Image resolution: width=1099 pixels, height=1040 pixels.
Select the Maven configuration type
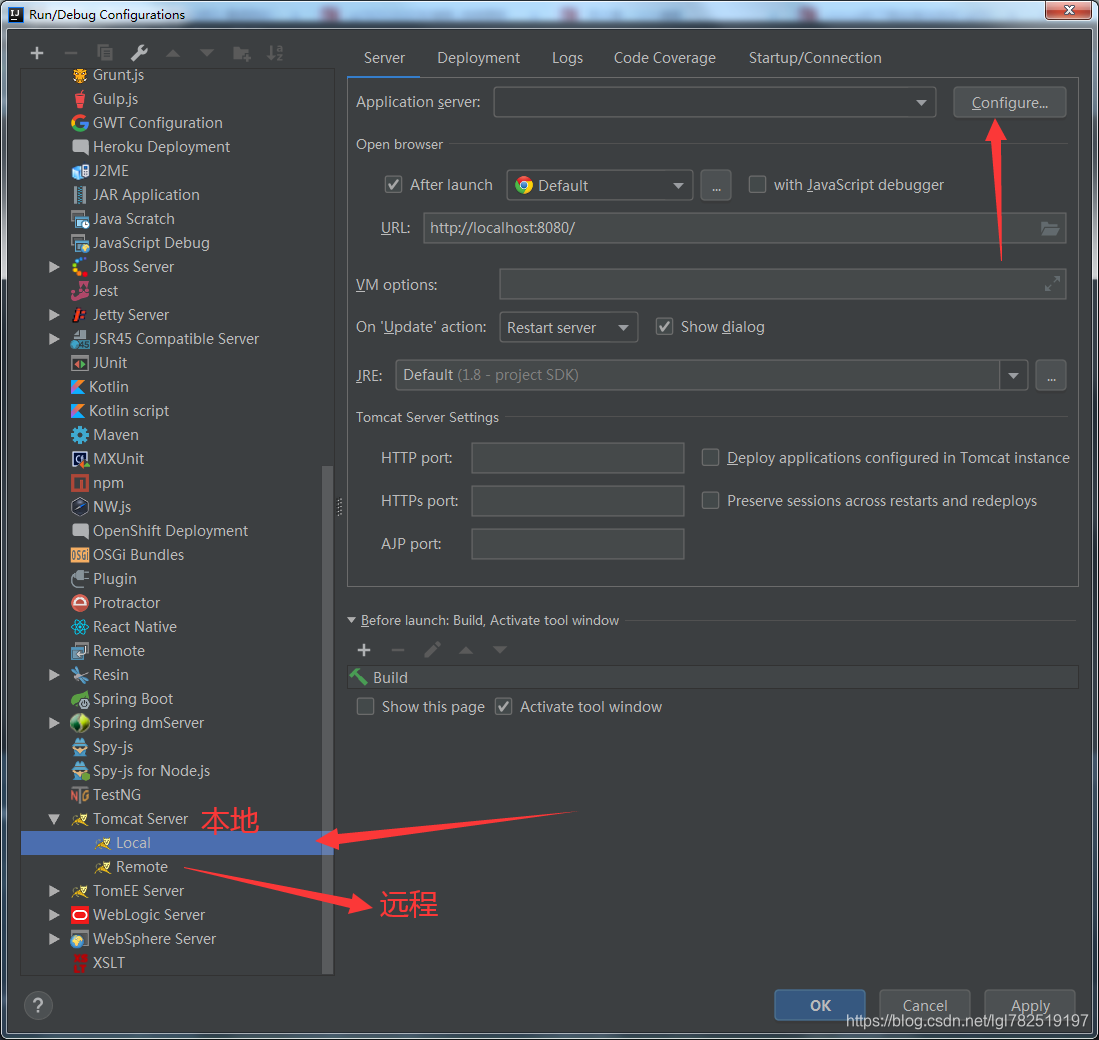[x=116, y=435]
